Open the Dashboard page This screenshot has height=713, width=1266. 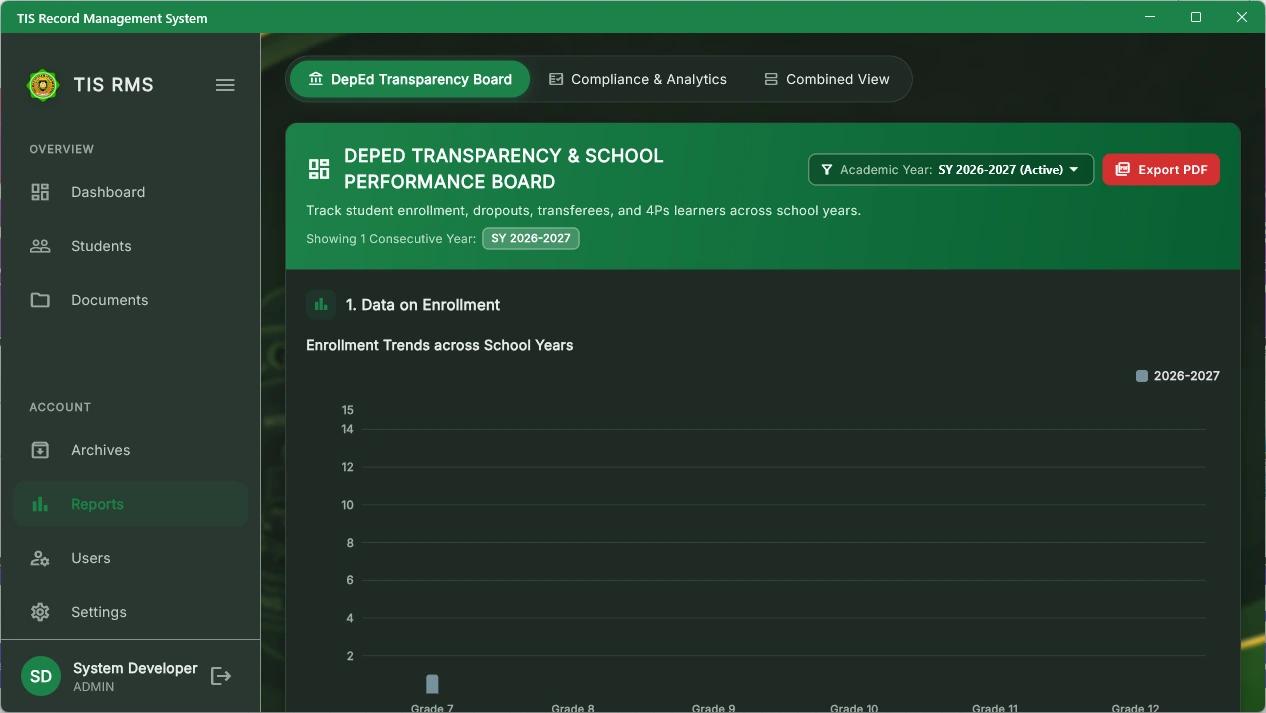[x=130, y=192]
